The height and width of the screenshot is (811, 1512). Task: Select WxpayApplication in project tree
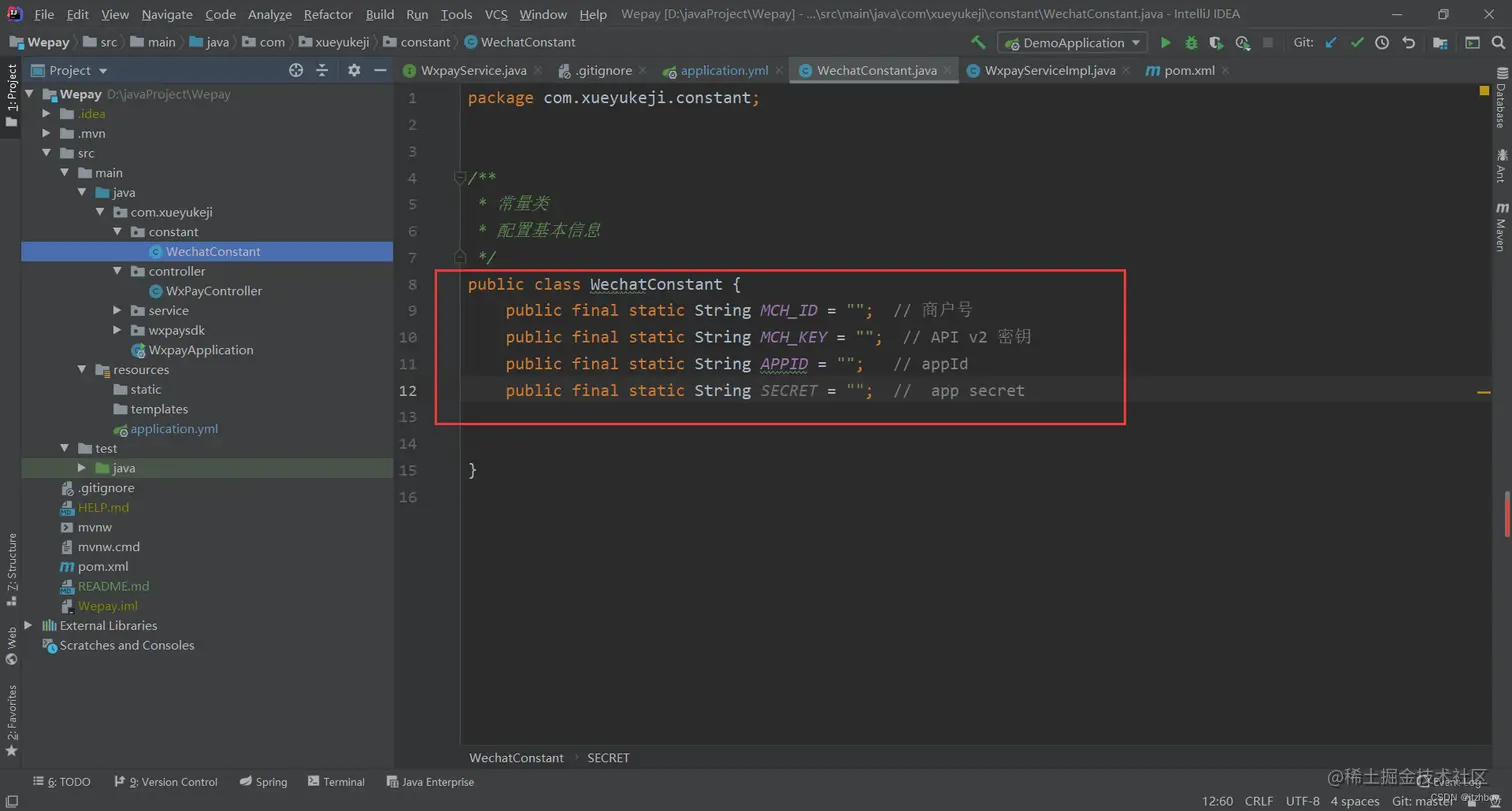pos(201,350)
